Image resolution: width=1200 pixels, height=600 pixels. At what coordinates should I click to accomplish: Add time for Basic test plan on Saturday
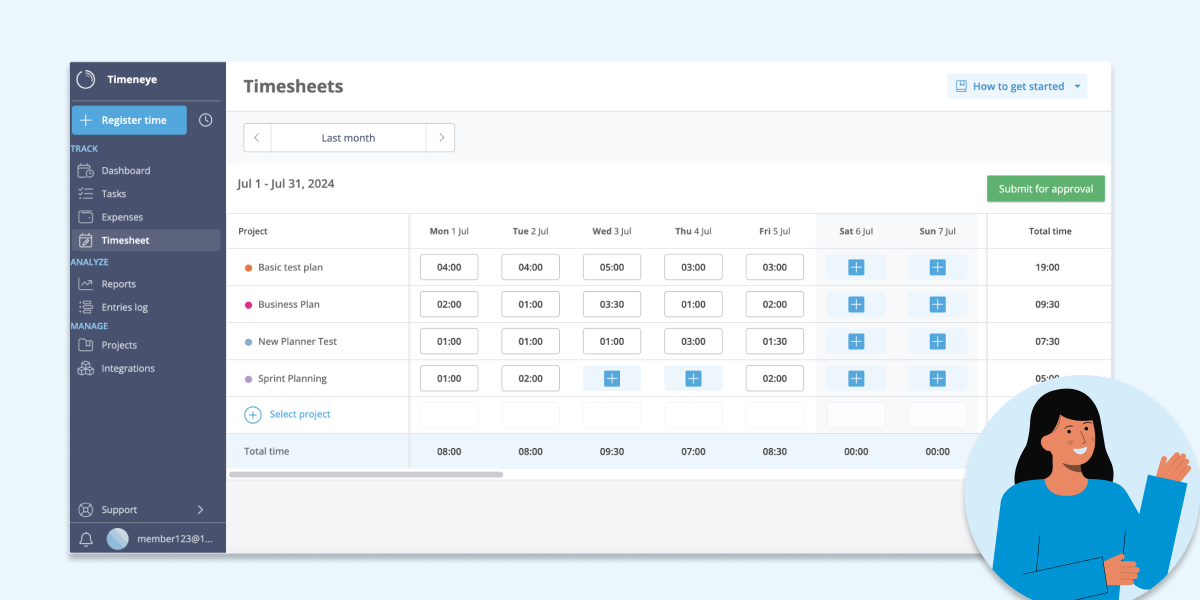(x=855, y=266)
